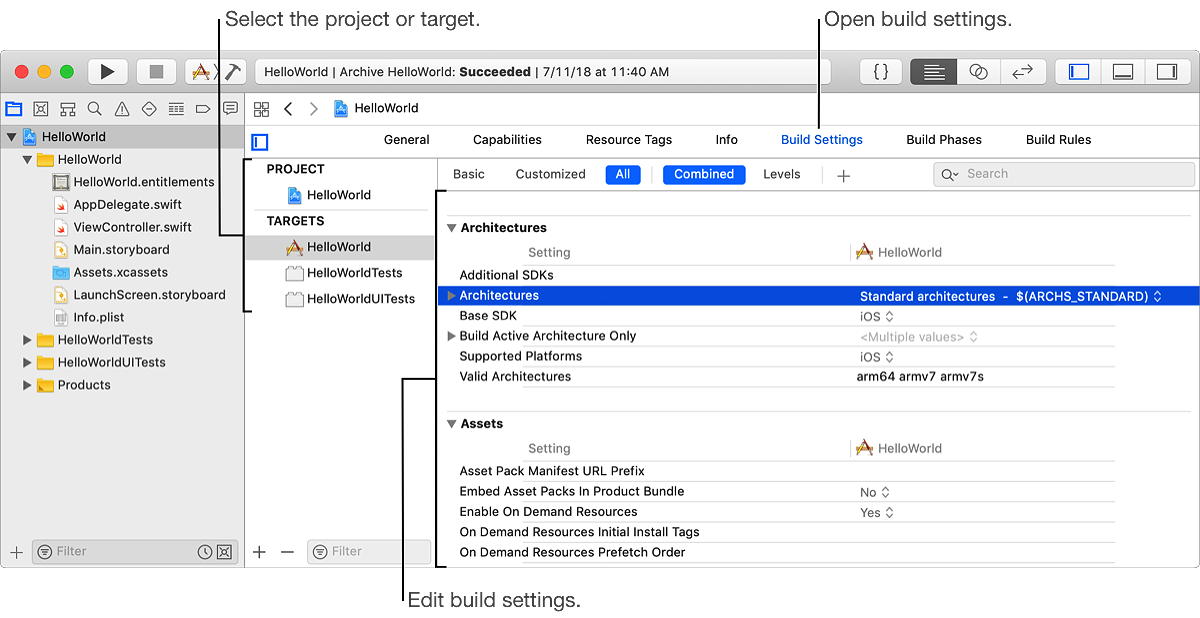Open the Issue navigator warning triangle
1200x618 pixels.
(122, 109)
